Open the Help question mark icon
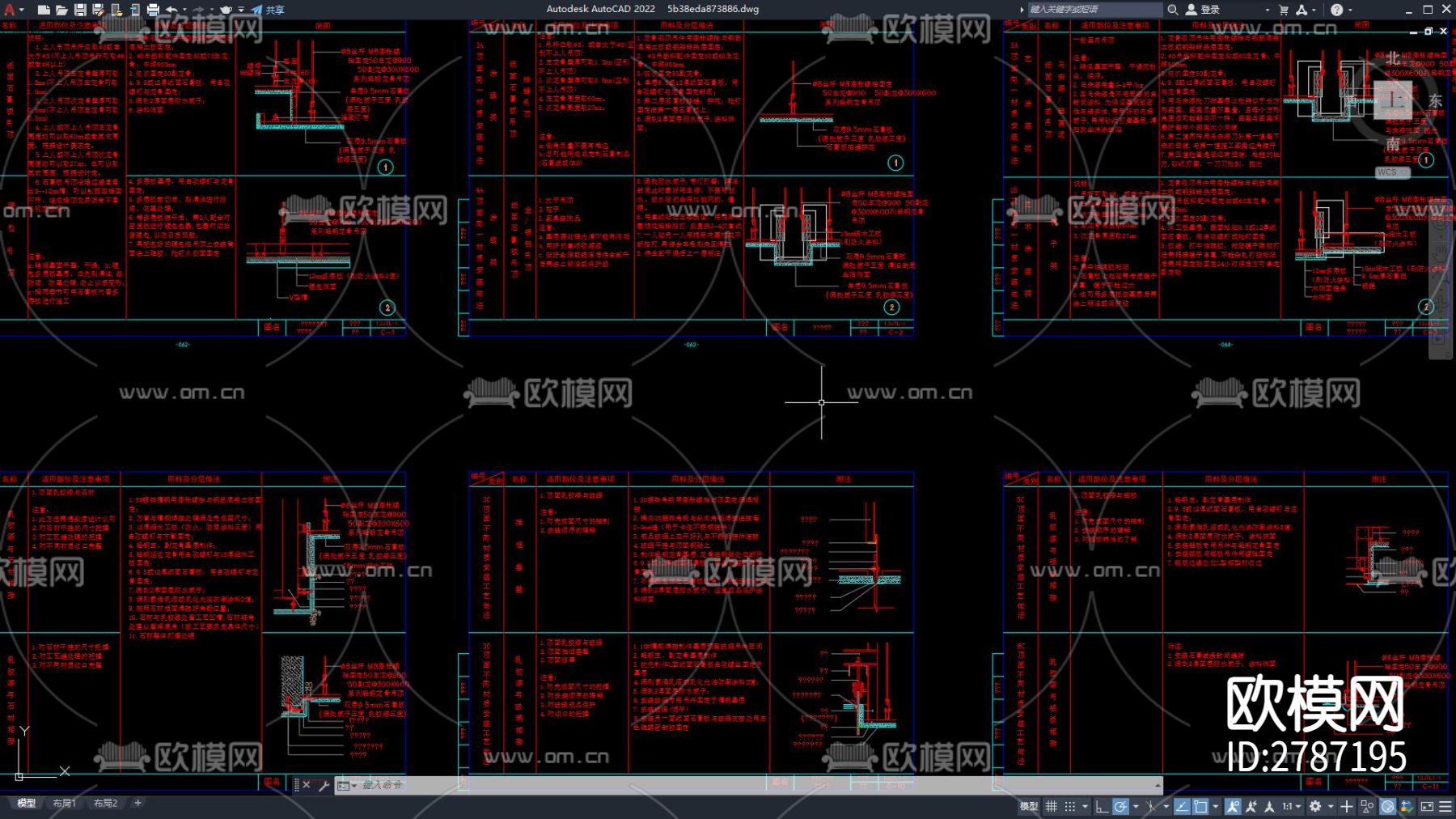Screen dimensions: 1456x819 pyautogui.click(x=1336, y=10)
